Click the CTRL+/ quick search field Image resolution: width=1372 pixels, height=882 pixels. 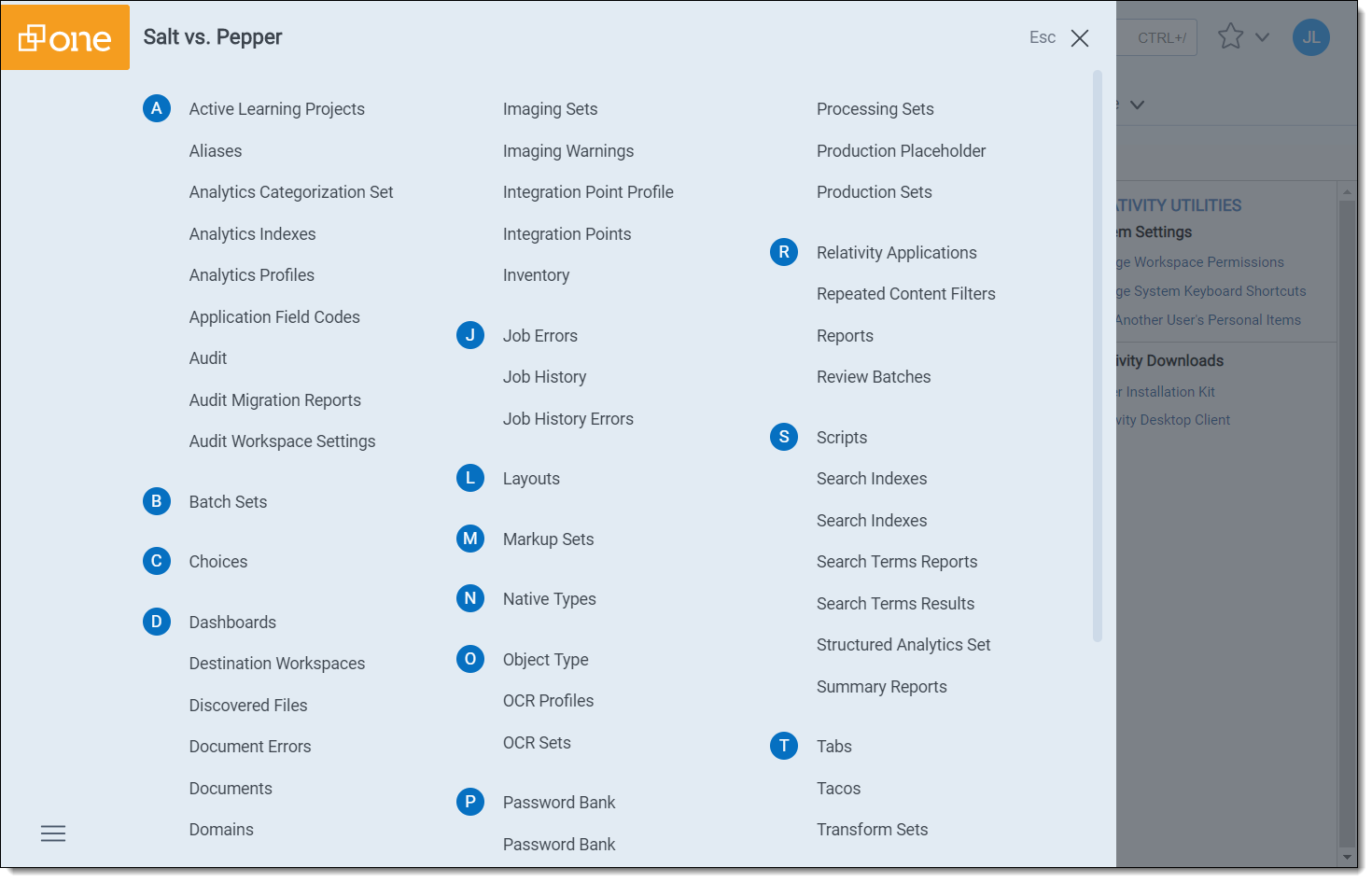(1159, 38)
